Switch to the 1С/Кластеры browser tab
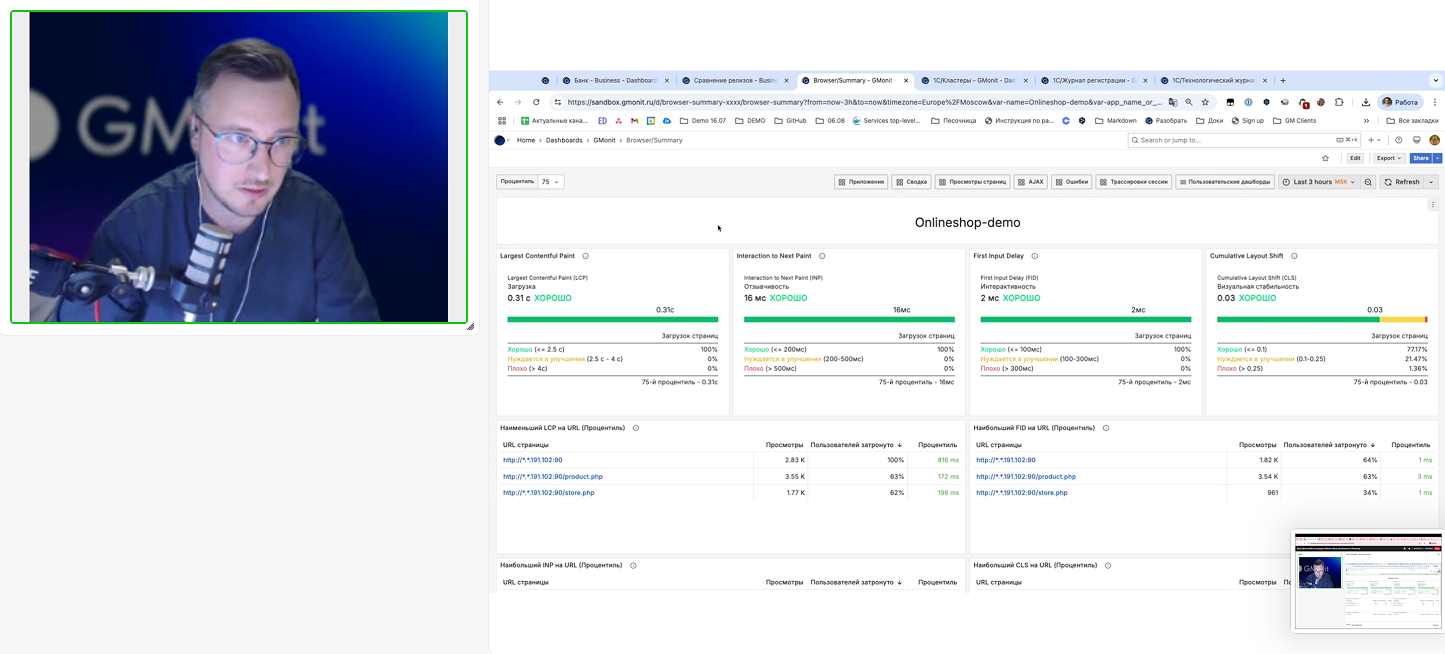 (x=973, y=80)
